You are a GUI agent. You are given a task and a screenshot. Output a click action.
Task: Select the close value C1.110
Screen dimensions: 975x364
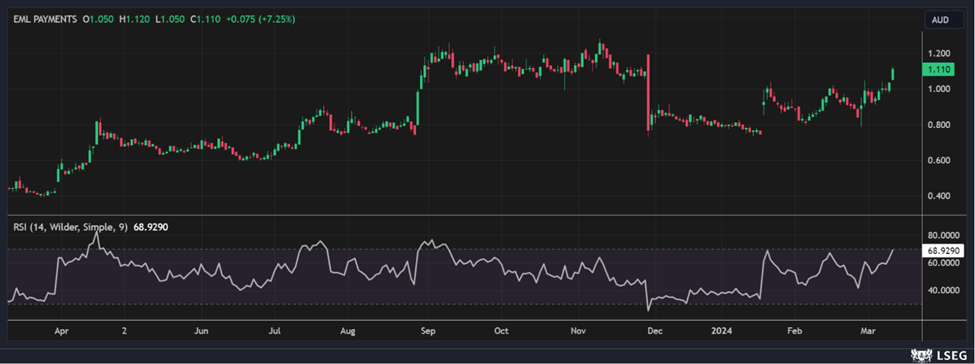204,19
